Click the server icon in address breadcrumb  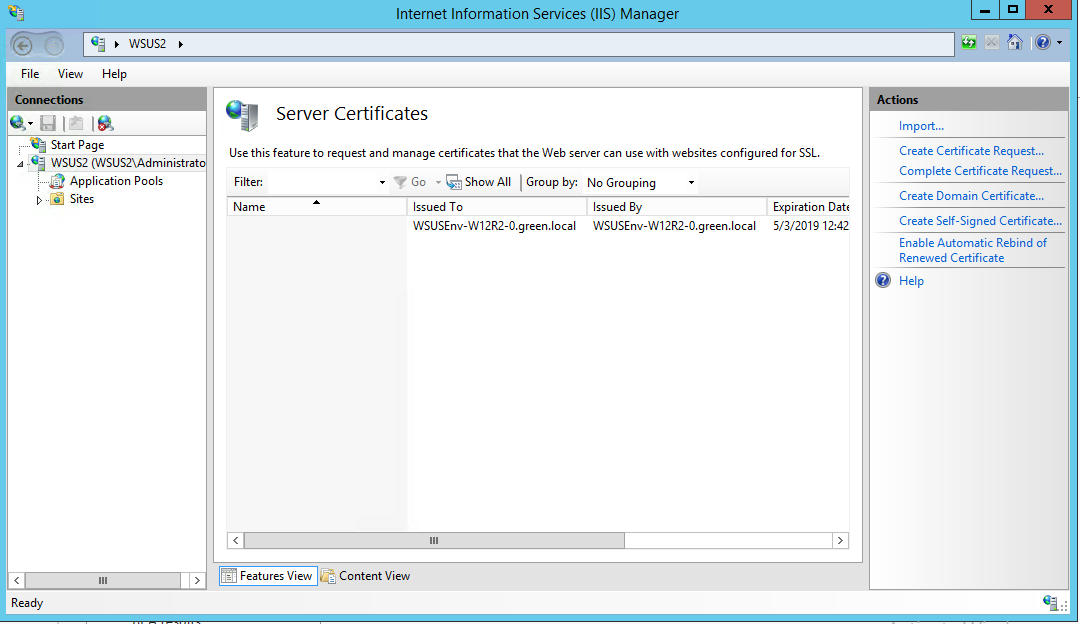[x=98, y=43]
